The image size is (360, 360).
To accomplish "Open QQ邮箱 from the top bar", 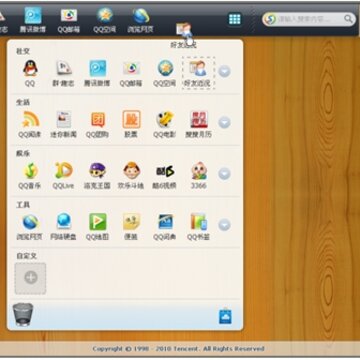I will (69, 20).
